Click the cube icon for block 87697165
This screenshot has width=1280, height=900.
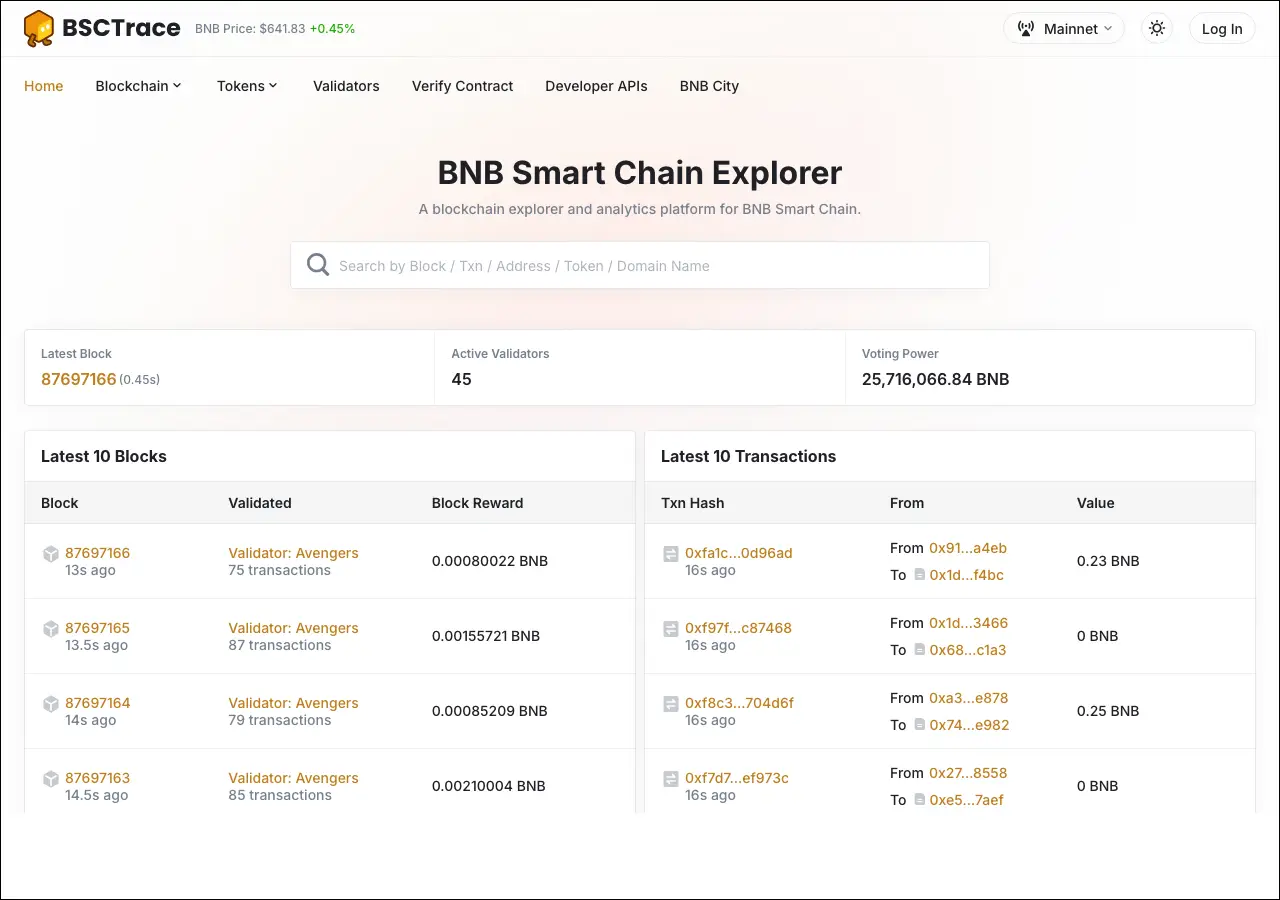click(50, 629)
